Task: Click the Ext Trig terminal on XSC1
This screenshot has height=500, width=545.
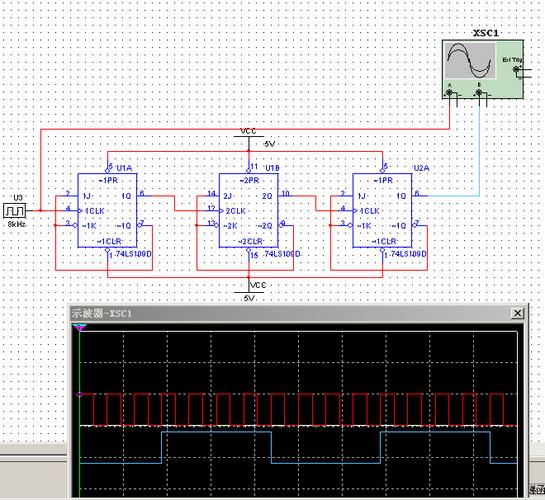Action: [x=516, y=69]
